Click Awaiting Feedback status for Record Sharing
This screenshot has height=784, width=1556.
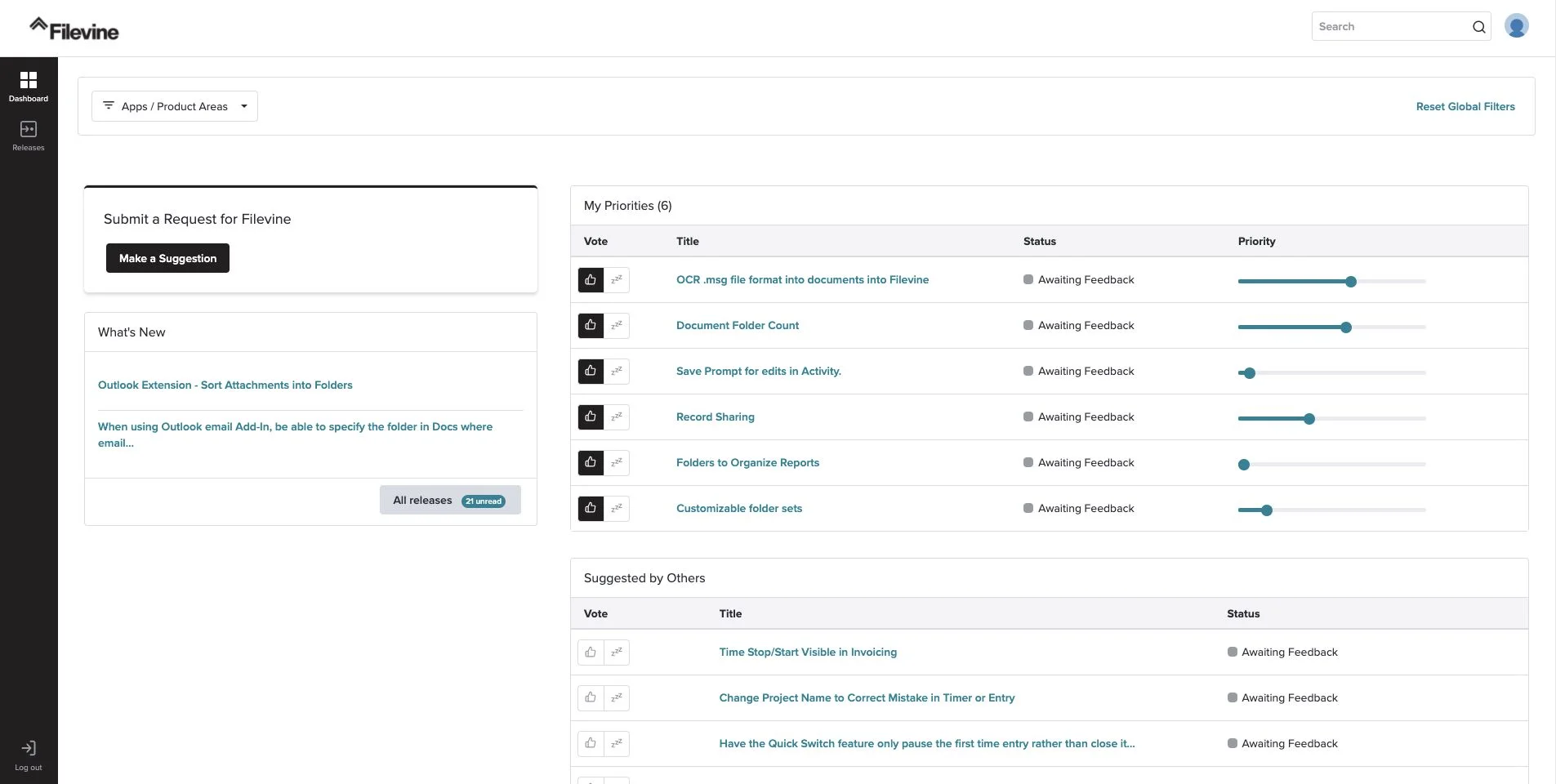[x=1079, y=416]
